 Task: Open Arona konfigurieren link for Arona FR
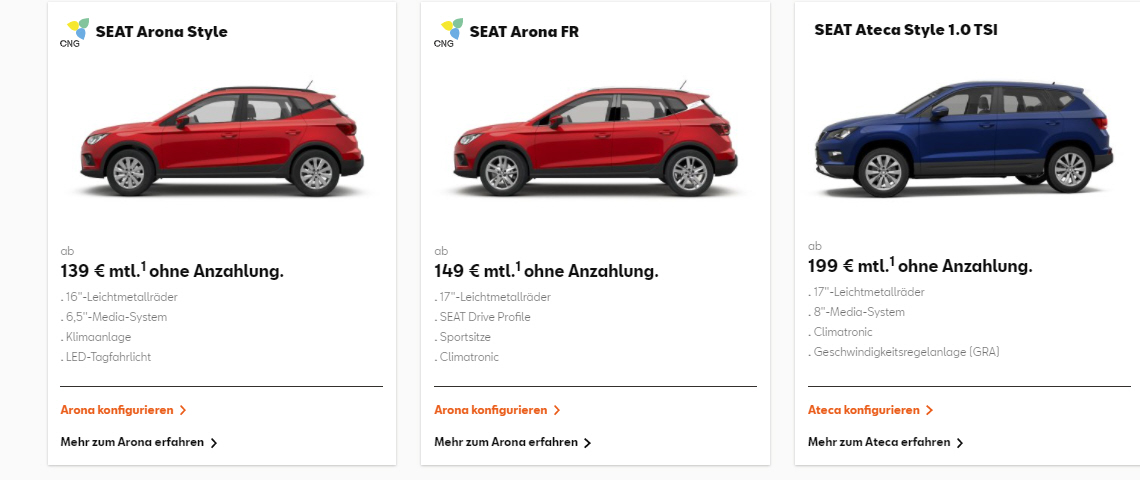[x=491, y=410]
